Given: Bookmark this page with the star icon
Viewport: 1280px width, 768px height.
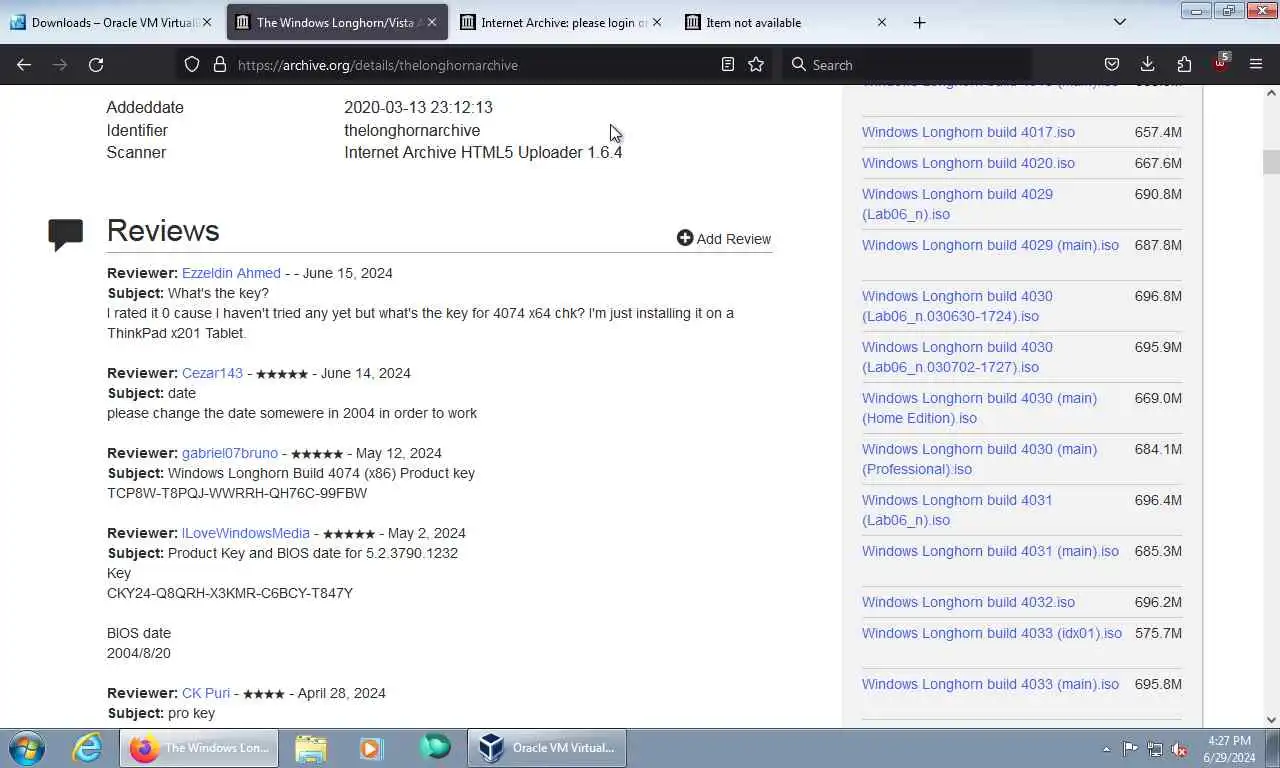Looking at the screenshot, I should (756, 64).
